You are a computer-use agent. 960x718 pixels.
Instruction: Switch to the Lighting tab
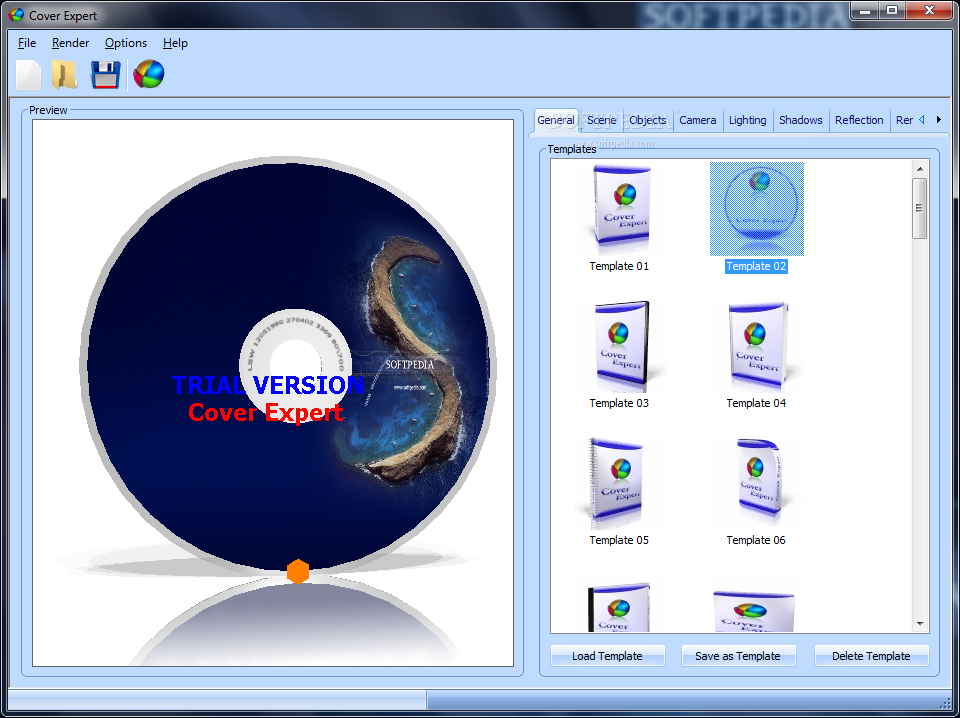coord(748,120)
